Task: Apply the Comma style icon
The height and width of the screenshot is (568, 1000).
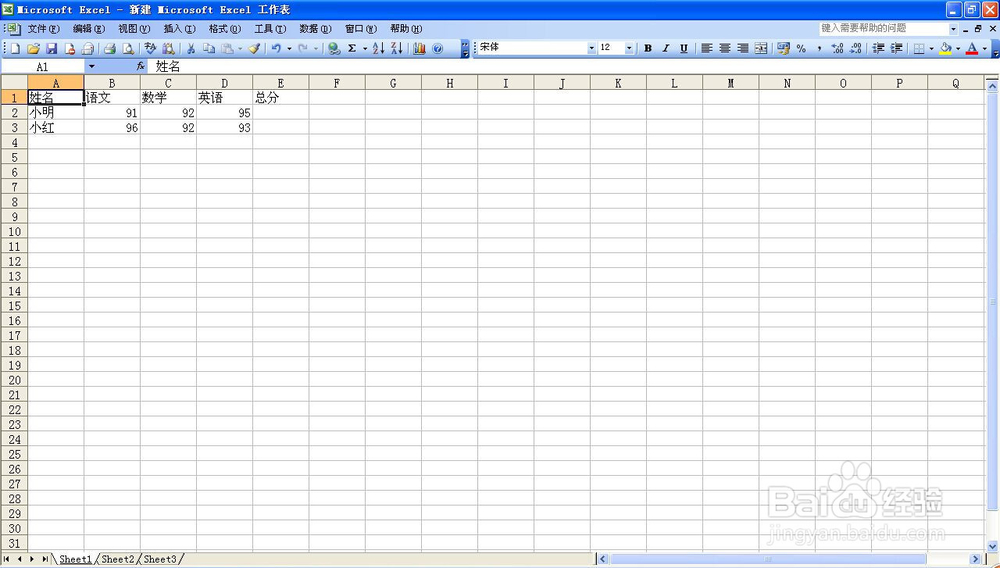Action: tap(820, 48)
